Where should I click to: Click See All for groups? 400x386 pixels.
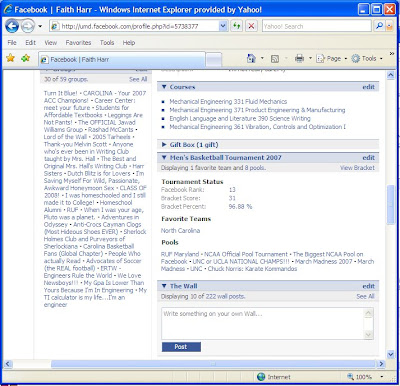138,79
